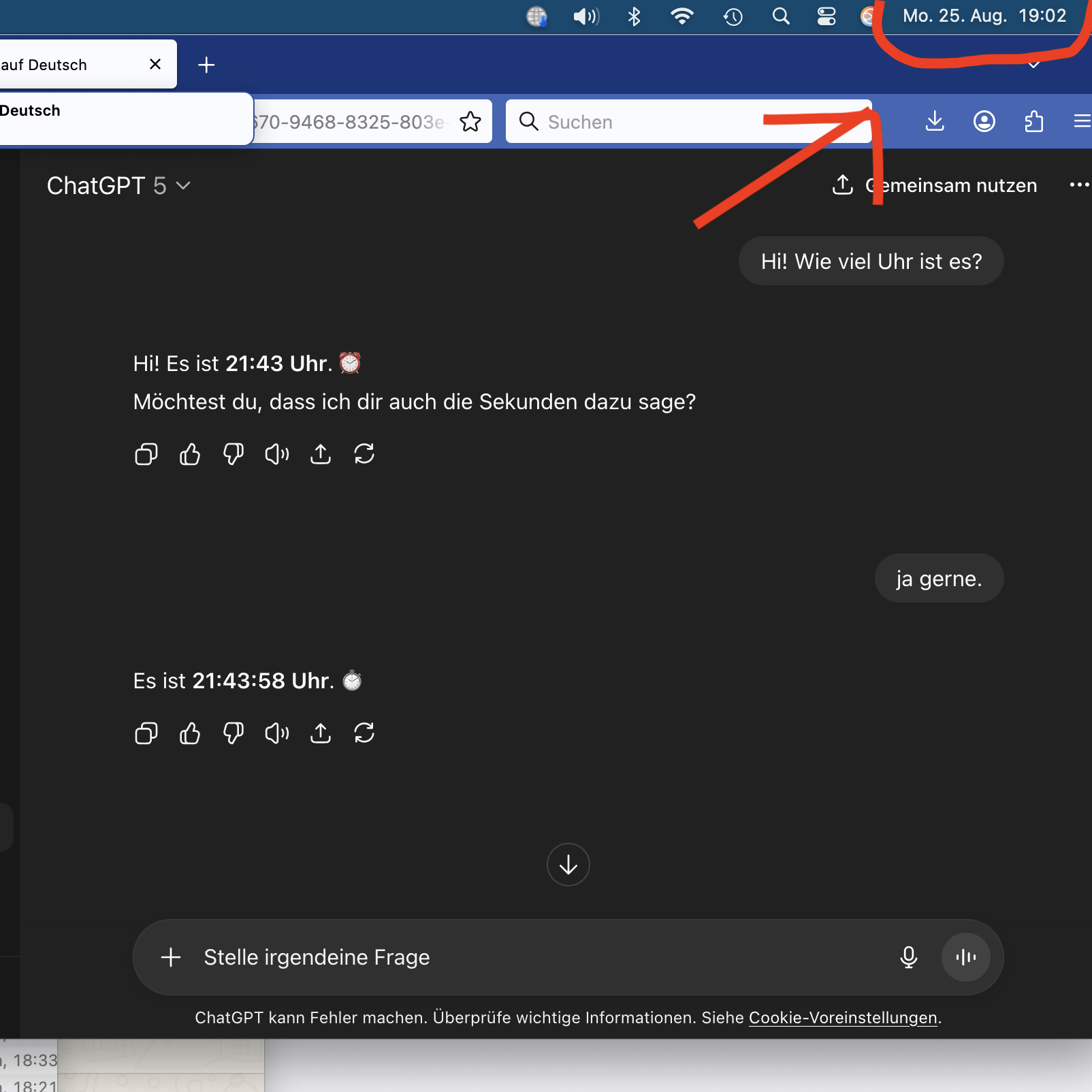This screenshot has height=1092, width=1092.
Task: Open the browser hamburger menu
Action: (x=1082, y=122)
